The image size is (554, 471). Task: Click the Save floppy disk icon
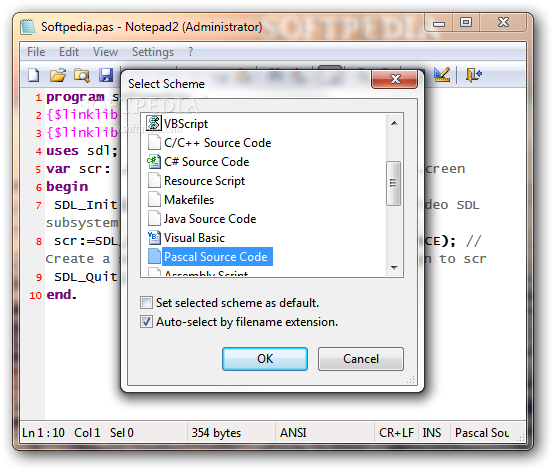pos(106,75)
